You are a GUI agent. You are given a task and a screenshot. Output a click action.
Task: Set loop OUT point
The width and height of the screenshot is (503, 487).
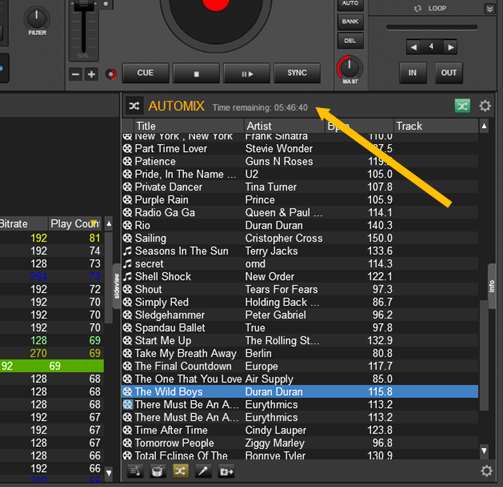449,73
